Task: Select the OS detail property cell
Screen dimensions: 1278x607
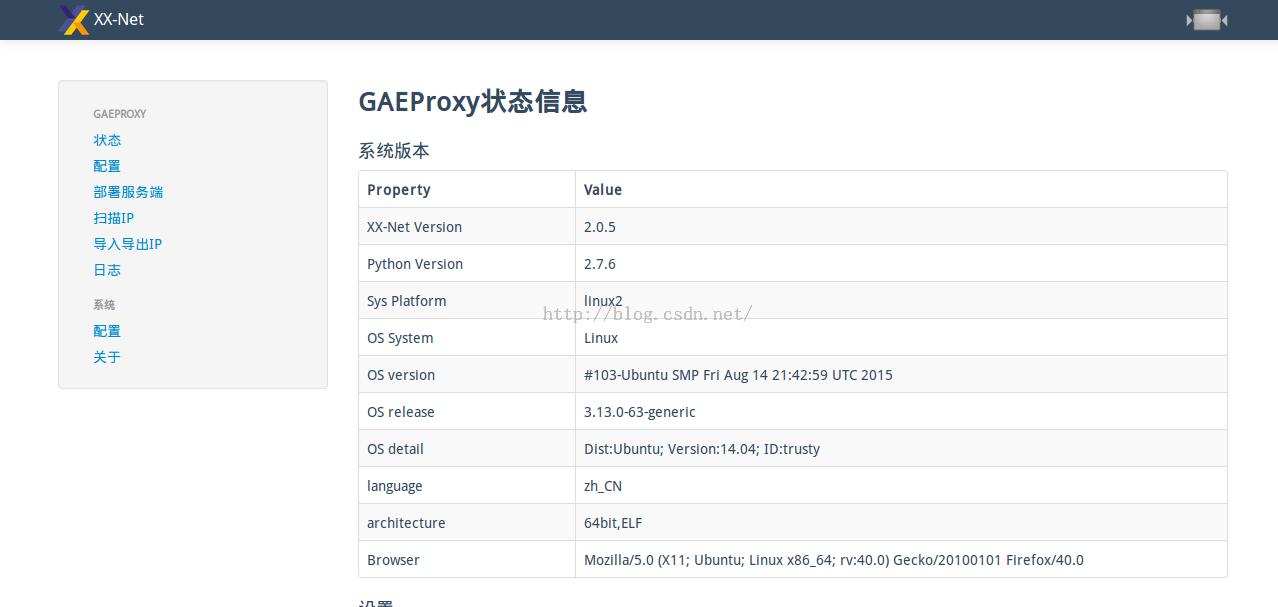Action: (x=467, y=449)
